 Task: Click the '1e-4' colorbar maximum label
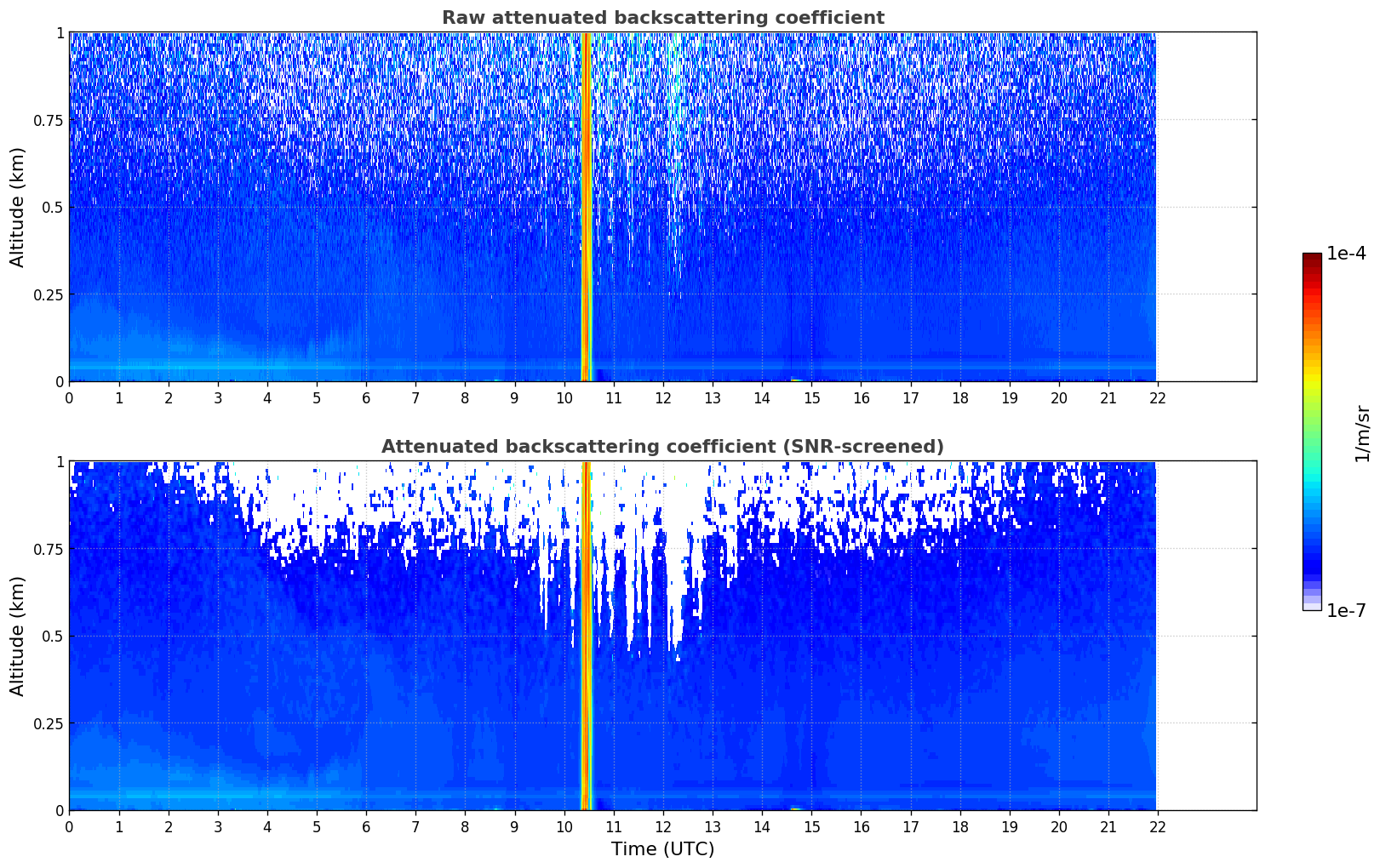click(x=1346, y=254)
